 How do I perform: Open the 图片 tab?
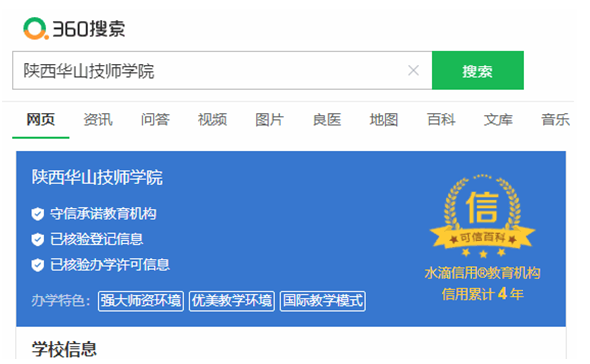pyautogui.click(x=269, y=120)
